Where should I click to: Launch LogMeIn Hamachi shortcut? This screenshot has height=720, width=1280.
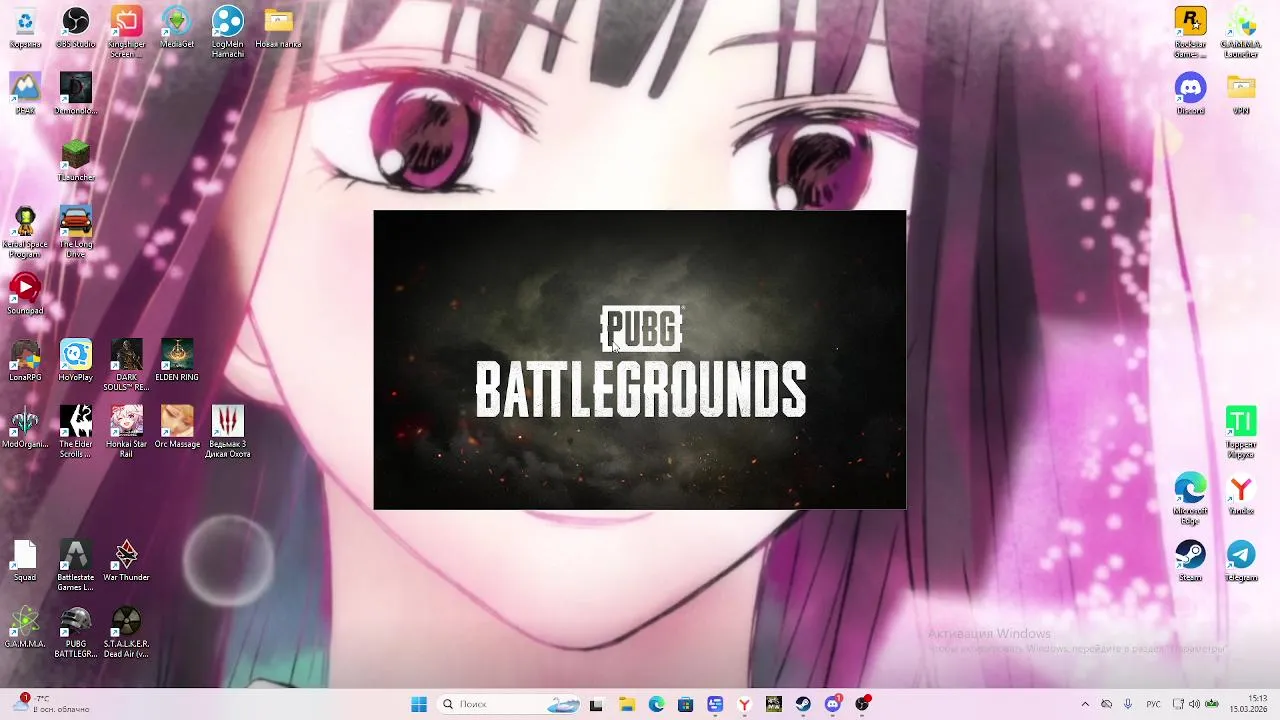[x=228, y=33]
